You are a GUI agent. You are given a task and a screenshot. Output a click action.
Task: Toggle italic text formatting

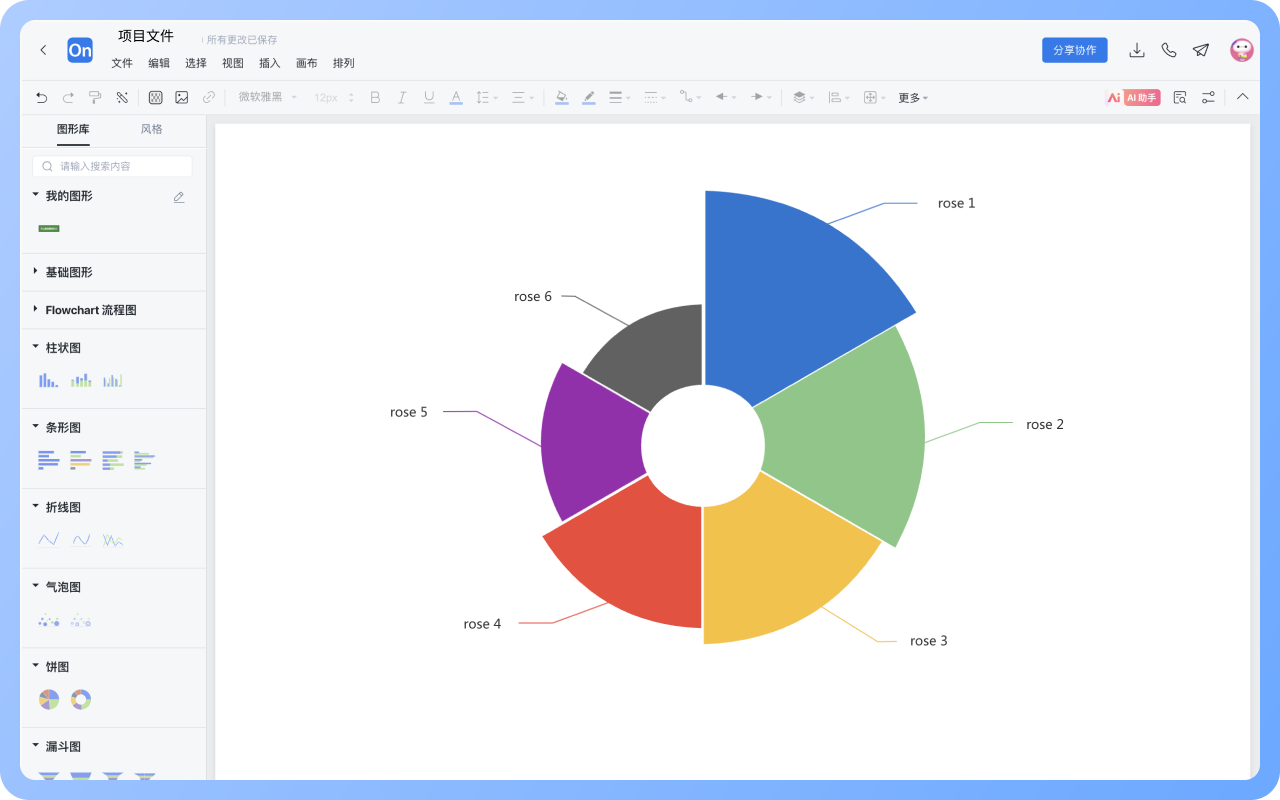(x=402, y=98)
